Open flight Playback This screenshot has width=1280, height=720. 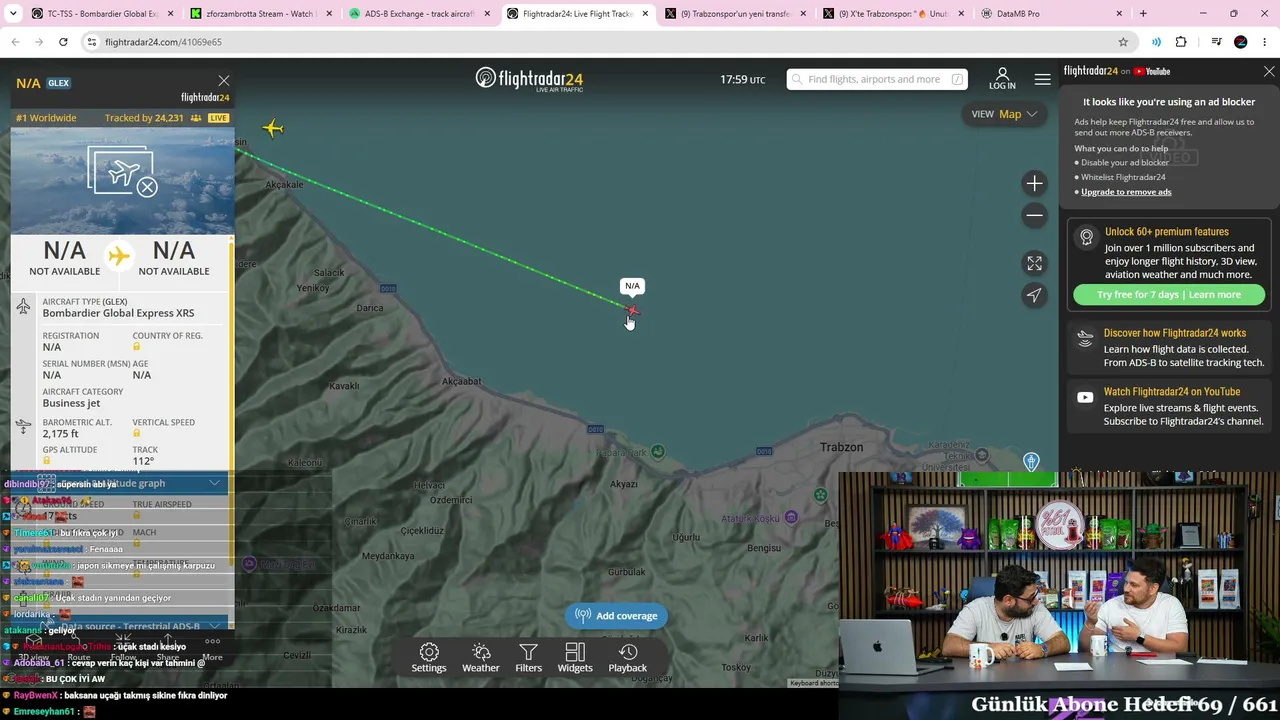click(x=628, y=658)
